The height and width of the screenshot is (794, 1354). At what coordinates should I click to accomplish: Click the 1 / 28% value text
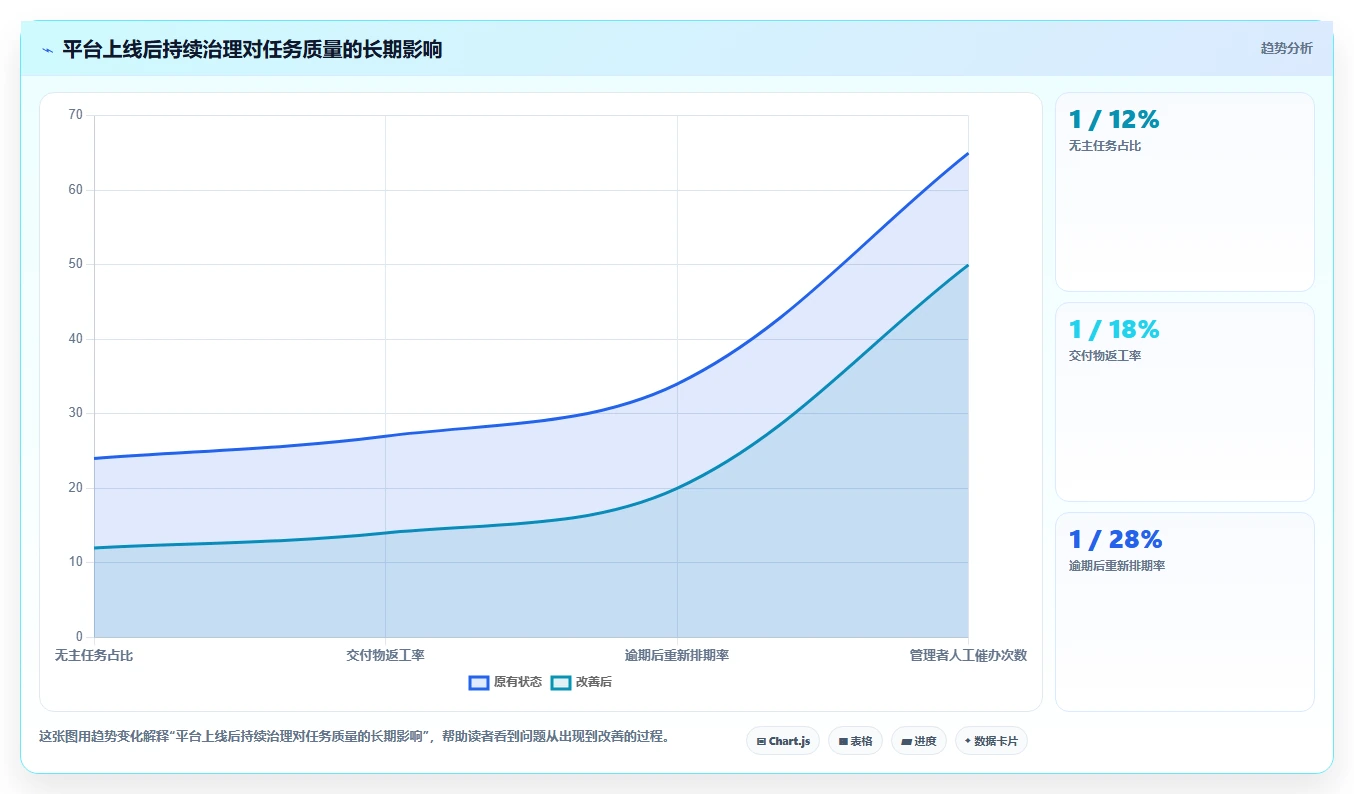pos(1115,540)
